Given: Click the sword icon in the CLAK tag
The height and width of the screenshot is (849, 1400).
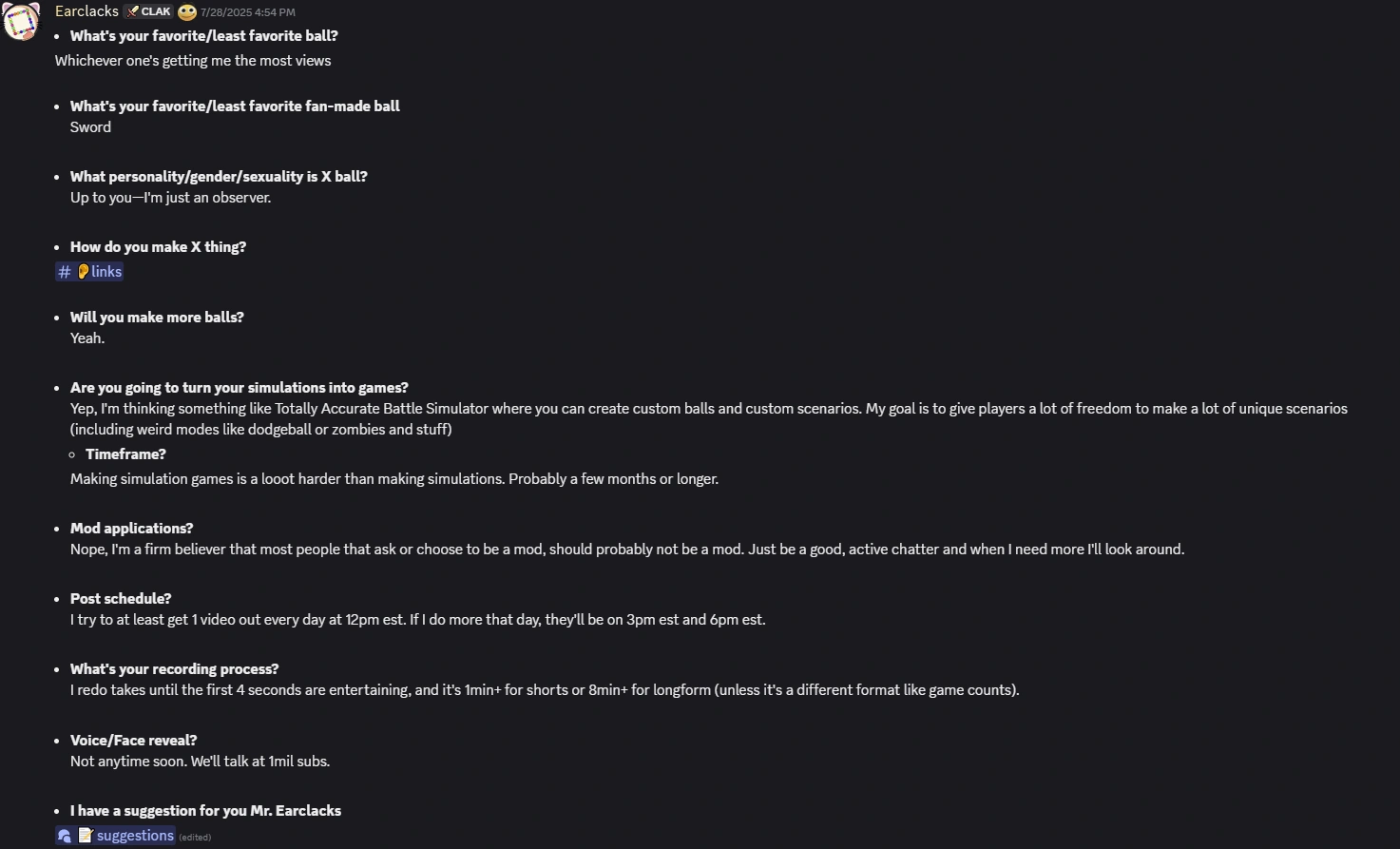Looking at the screenshot, I should [x=133, y=12].
